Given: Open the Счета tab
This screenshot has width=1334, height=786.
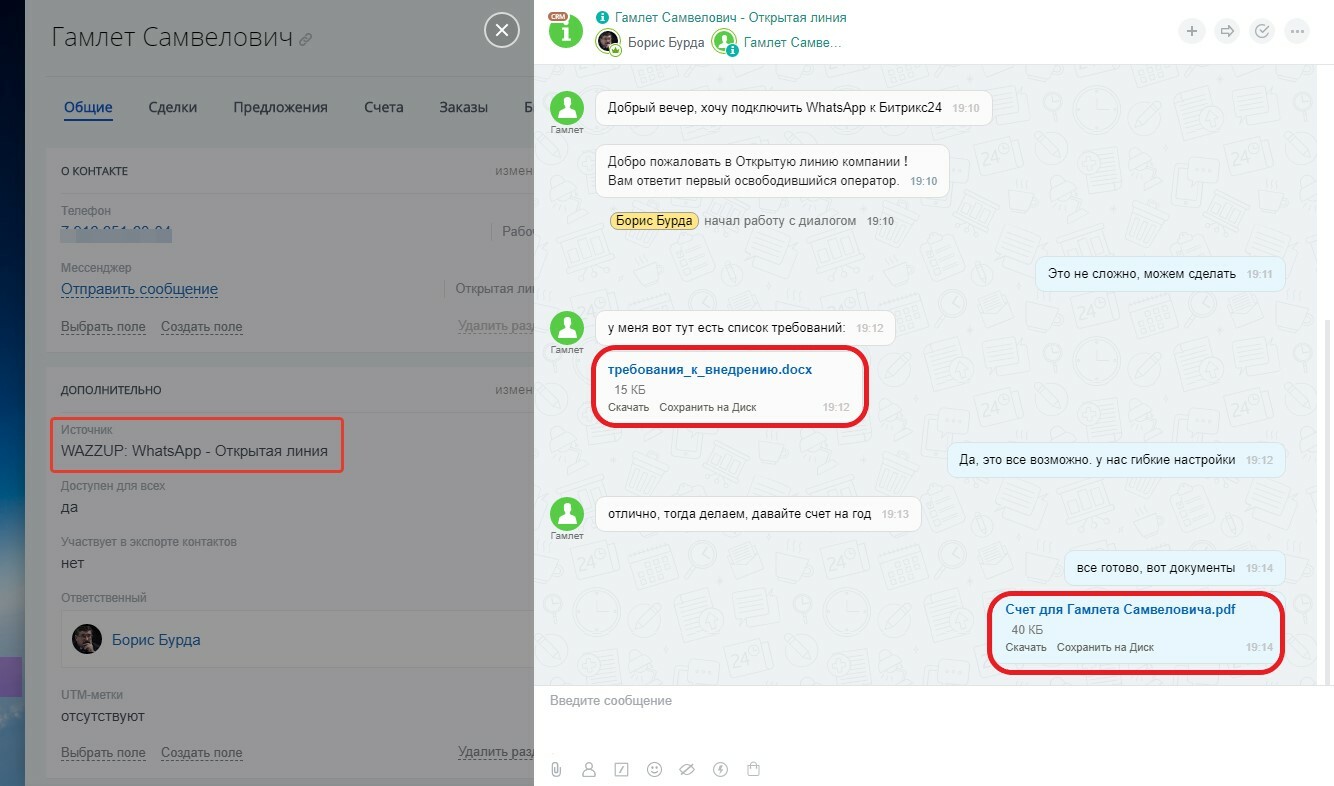Looking at the screenshot, I should point(384,107).
